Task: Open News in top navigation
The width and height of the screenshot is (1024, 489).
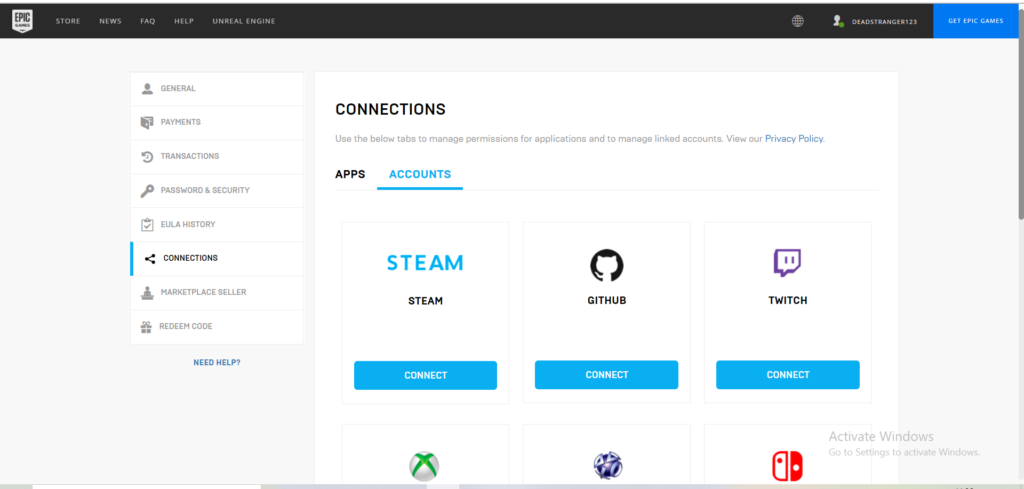Action: point(110,21)
